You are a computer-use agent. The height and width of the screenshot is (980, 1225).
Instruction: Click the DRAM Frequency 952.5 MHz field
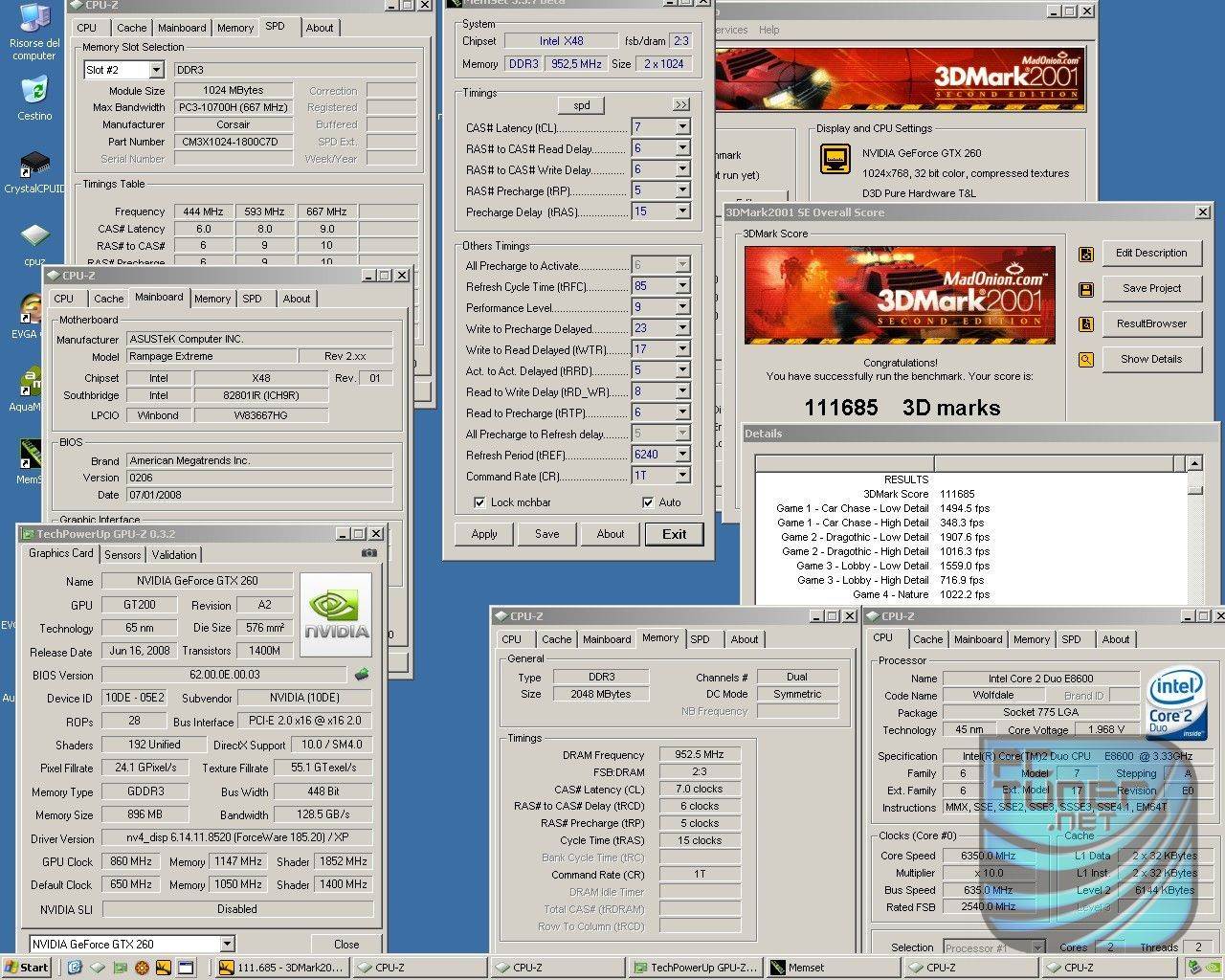pyautogui.click(x=699, y=755)
